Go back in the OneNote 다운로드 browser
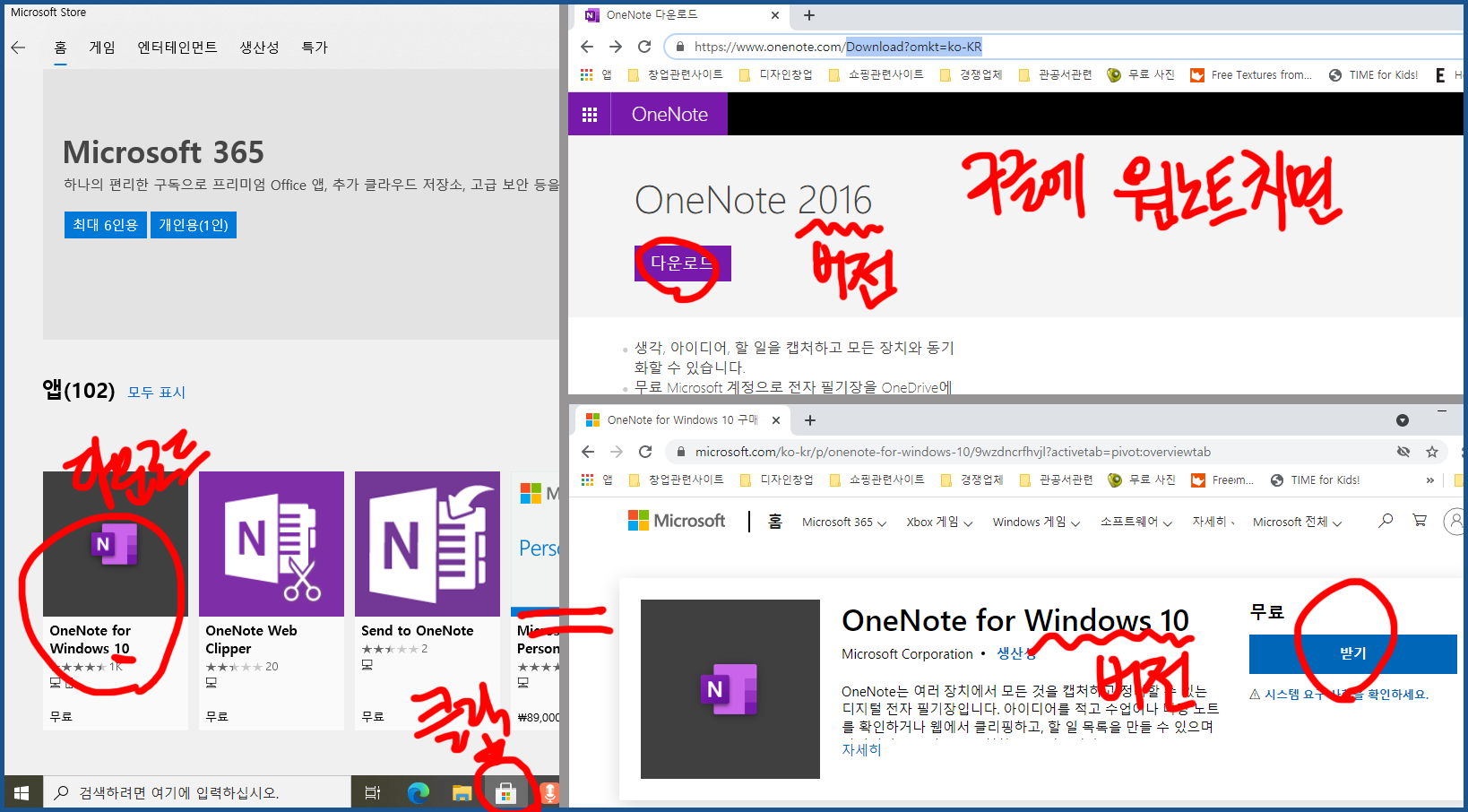Screen dimensions: 1468x812 tap(587, 47)
